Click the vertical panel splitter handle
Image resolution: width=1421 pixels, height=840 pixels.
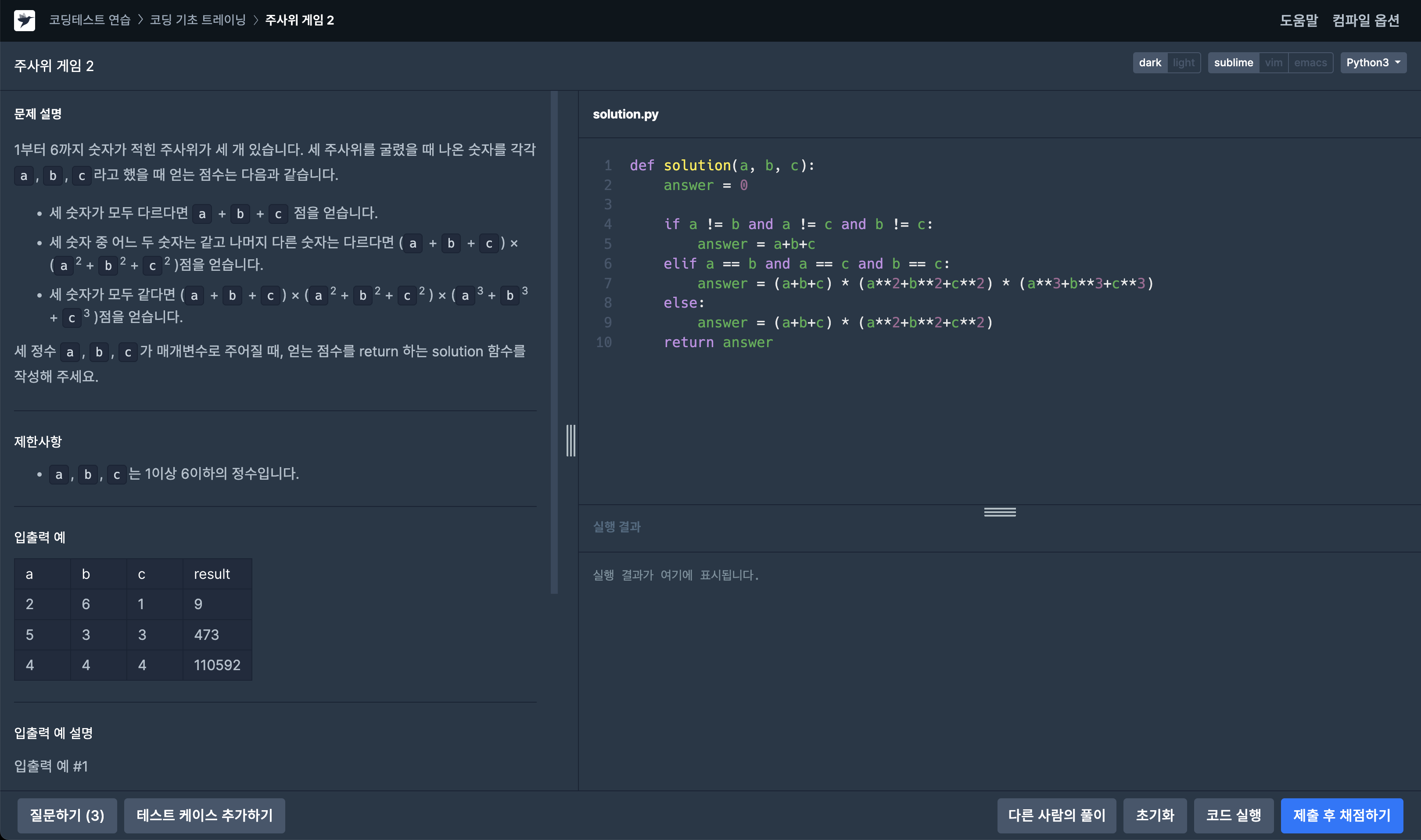click(x=571, y=440)
